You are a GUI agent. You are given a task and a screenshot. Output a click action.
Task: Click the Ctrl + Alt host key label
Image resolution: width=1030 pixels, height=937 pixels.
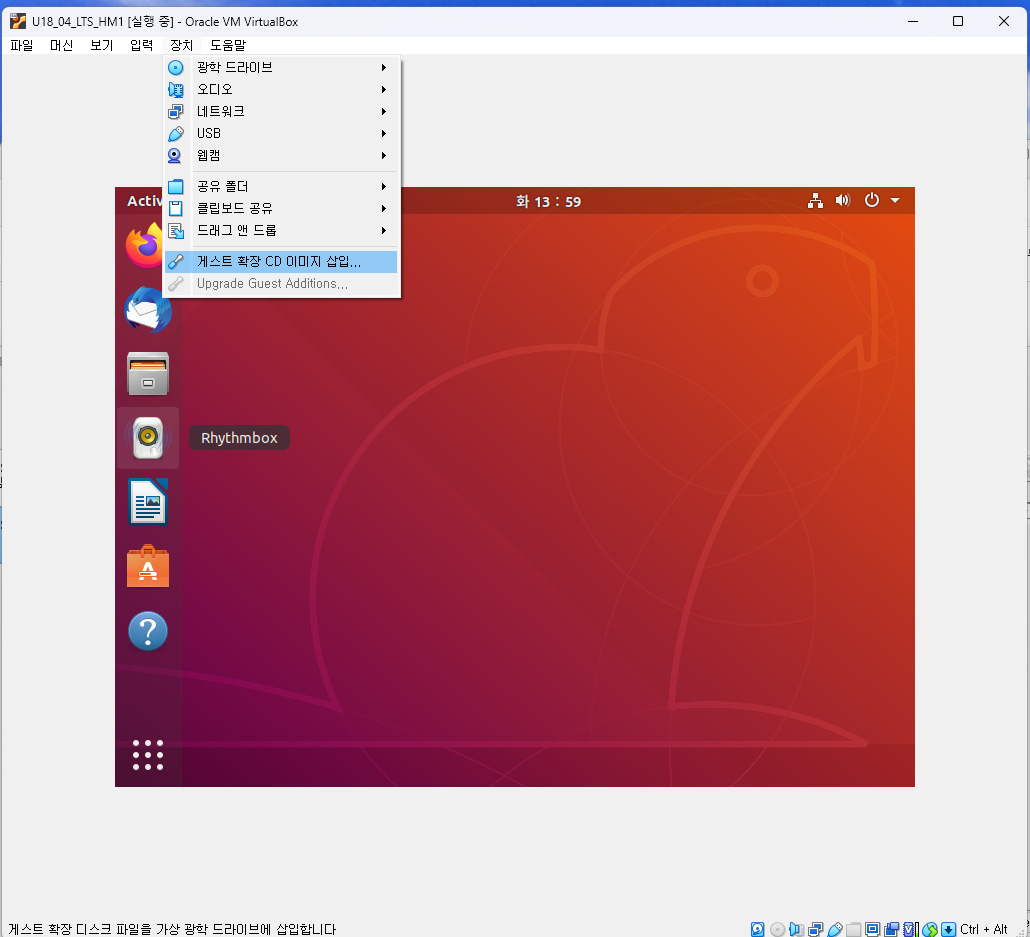[983, 929]
